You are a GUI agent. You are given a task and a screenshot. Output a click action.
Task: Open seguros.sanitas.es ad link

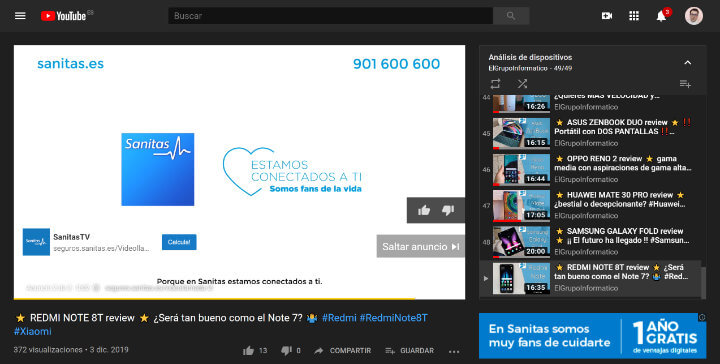101,248
